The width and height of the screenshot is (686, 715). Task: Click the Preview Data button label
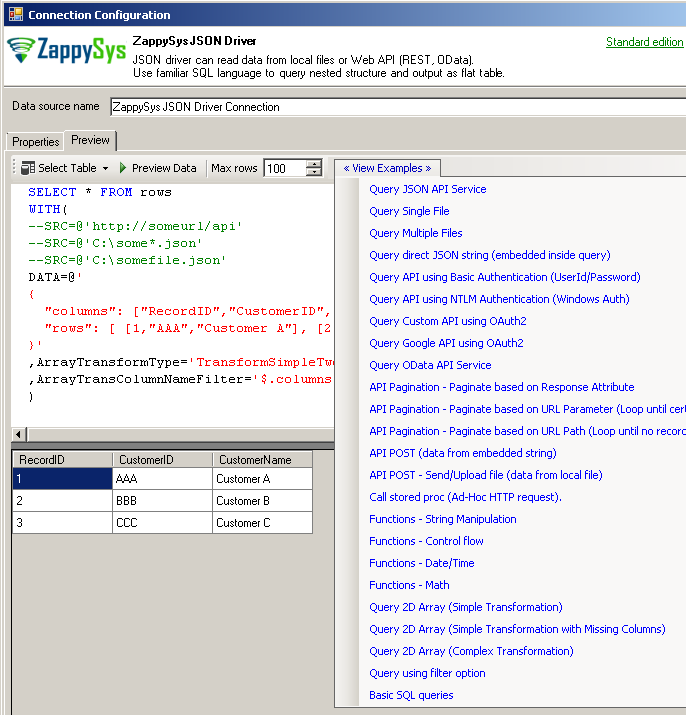click(164, 168)
